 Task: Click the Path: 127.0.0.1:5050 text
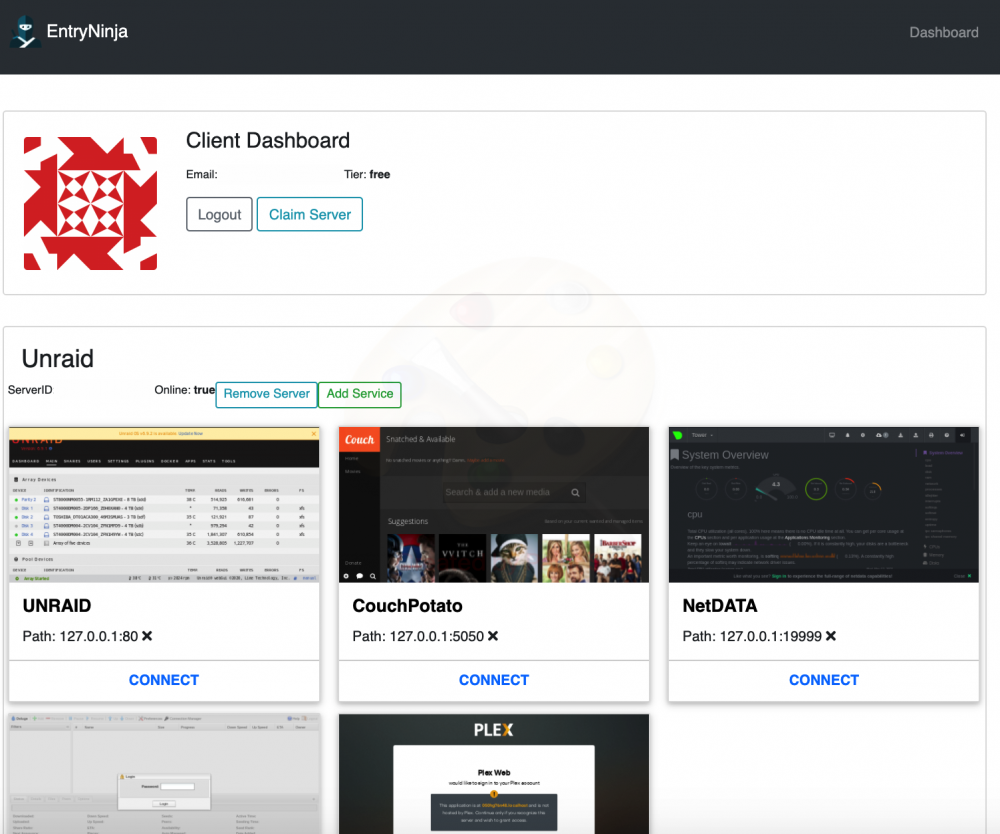(418, 636)
